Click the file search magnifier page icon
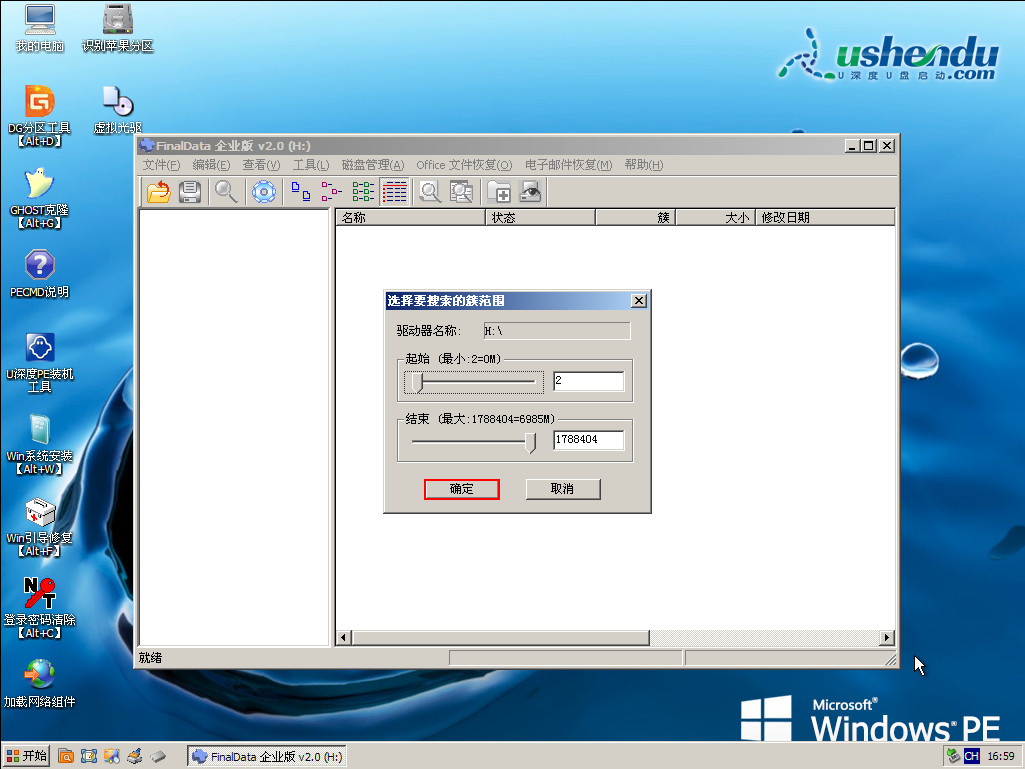Screen dimensions: 1025x769 430,192
